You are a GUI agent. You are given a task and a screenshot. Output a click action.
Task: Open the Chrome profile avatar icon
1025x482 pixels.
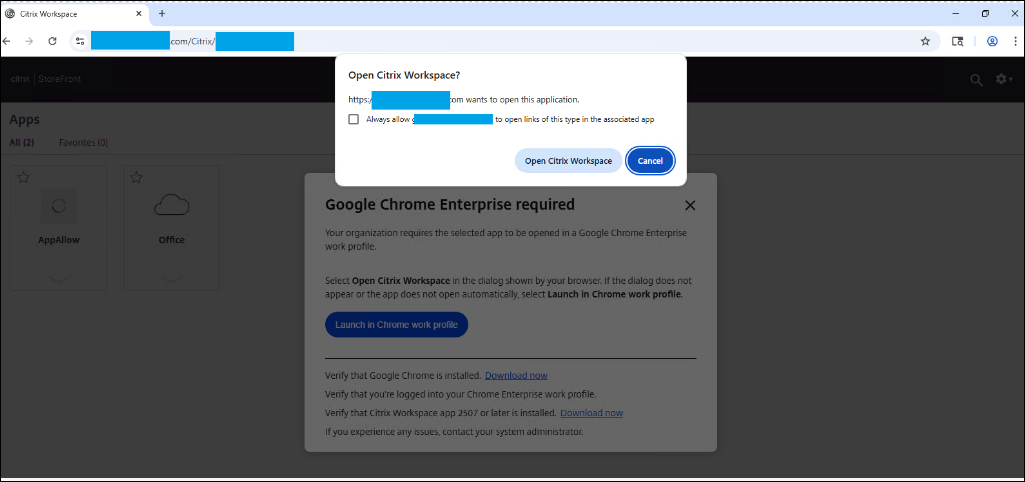(992, 41)
